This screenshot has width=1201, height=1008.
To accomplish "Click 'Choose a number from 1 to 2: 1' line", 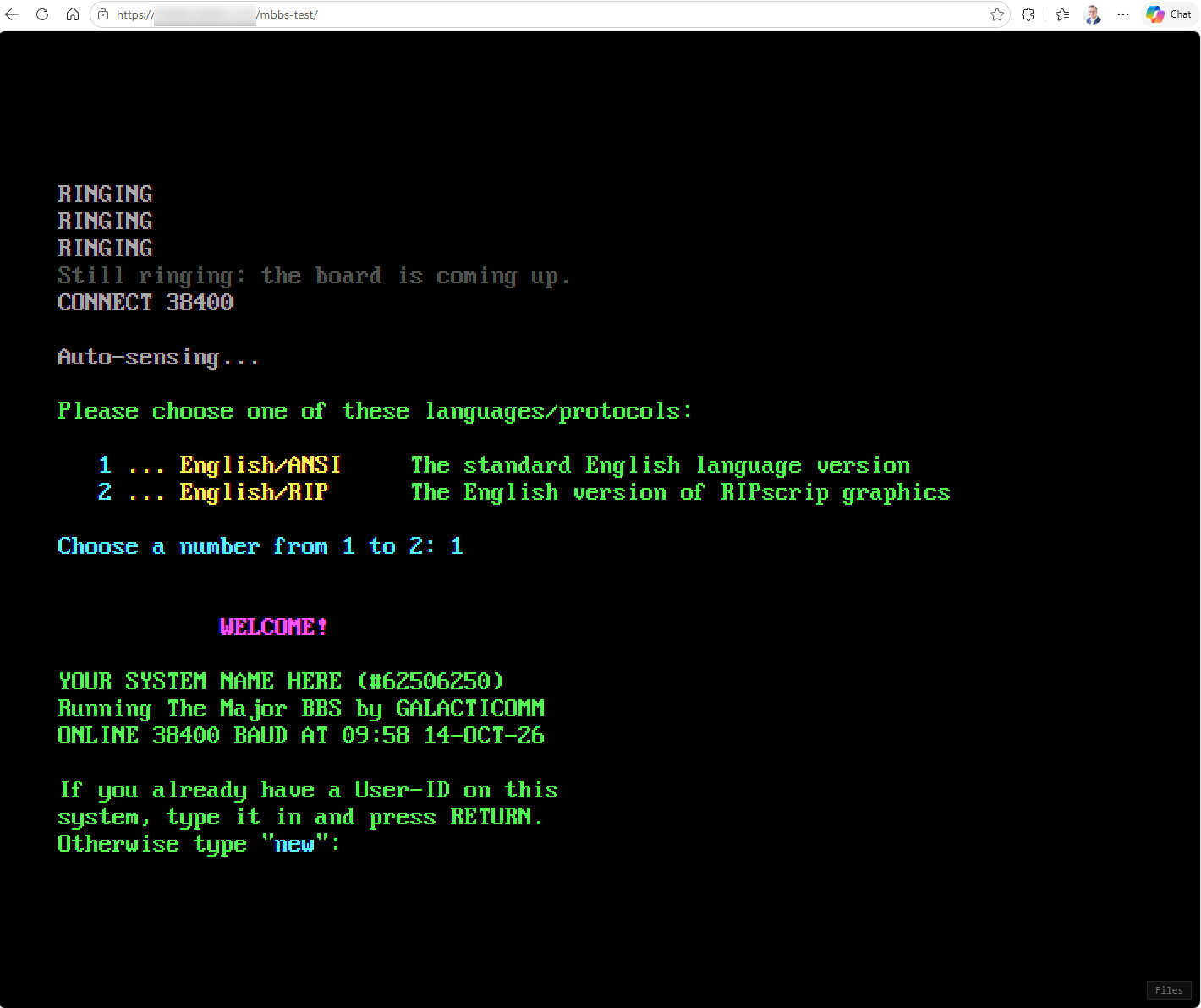I will [260, 546].
